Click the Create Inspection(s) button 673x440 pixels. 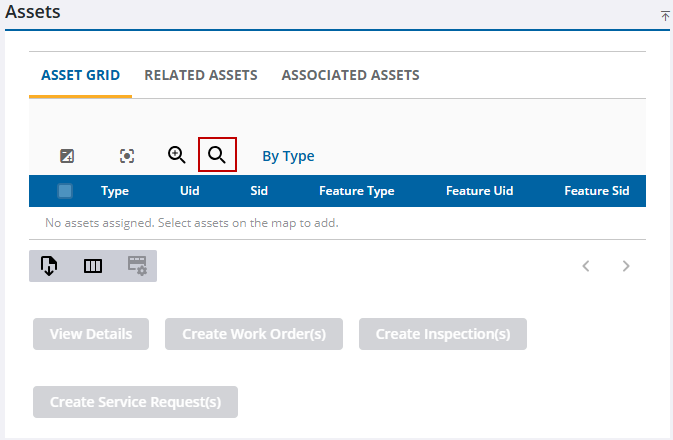(442, 334)
